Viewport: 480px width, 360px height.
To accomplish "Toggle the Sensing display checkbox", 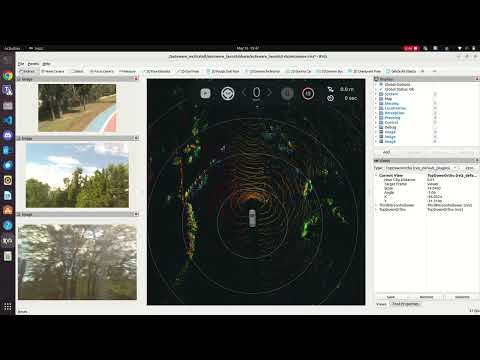I will coord(435,104).
